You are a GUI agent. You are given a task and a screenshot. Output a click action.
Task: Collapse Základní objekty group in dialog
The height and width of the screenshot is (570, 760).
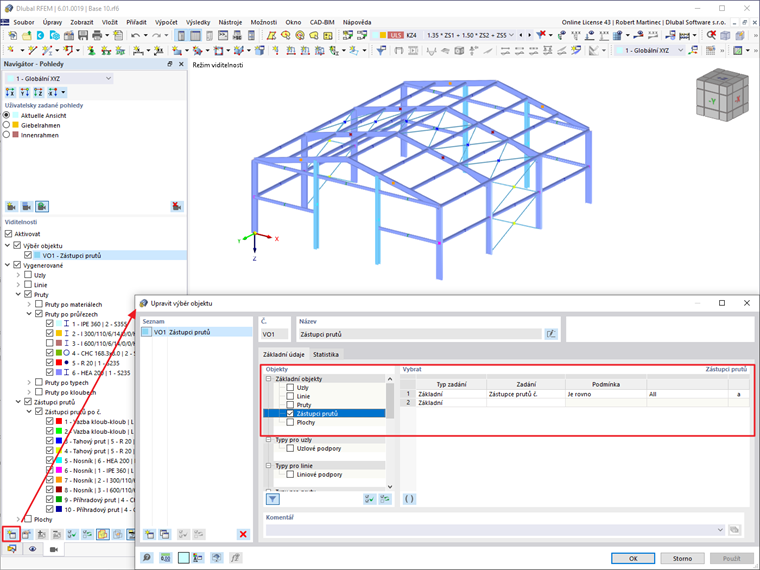[269, 379]
